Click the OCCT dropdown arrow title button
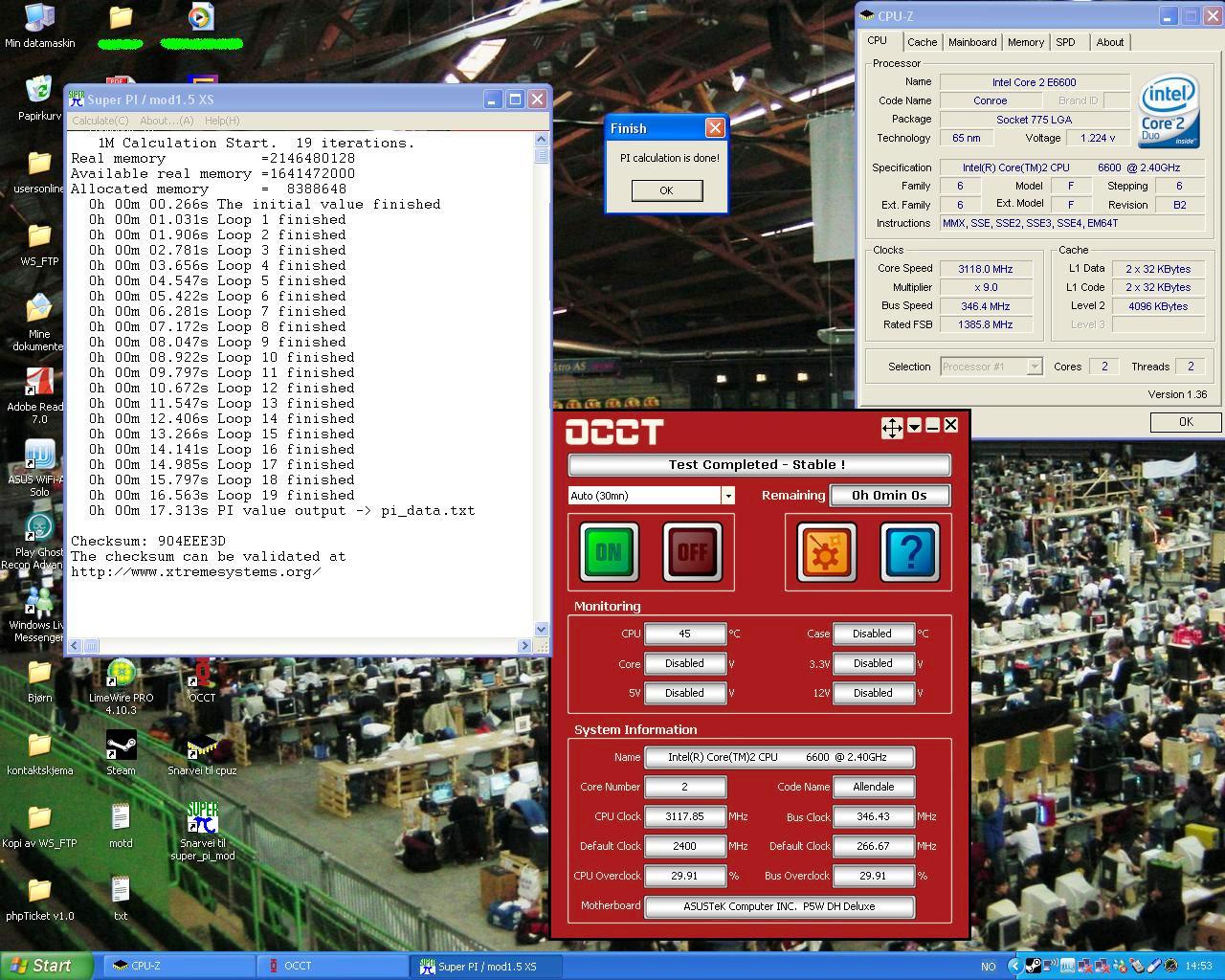 point(914,426)
